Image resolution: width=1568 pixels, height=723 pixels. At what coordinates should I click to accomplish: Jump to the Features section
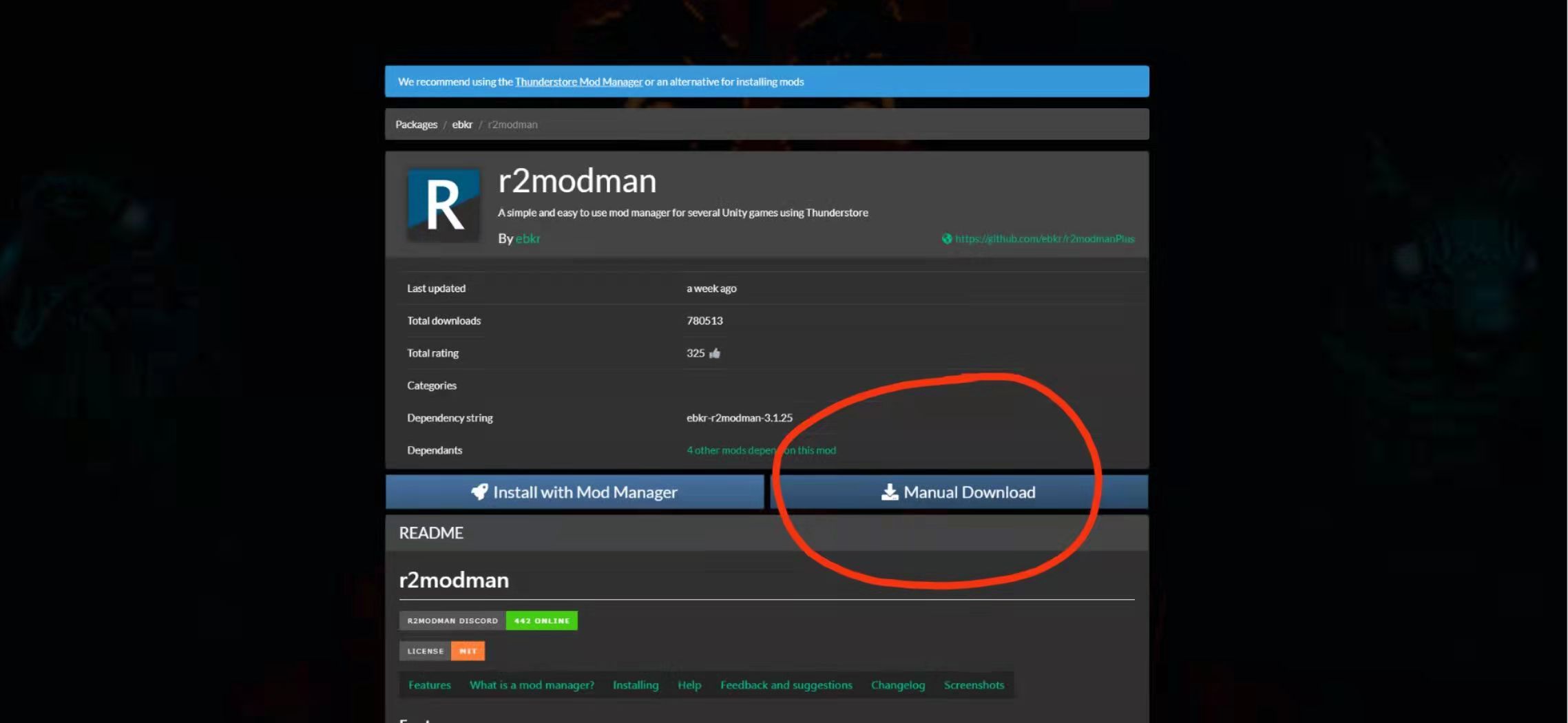(x=430, y=685)
